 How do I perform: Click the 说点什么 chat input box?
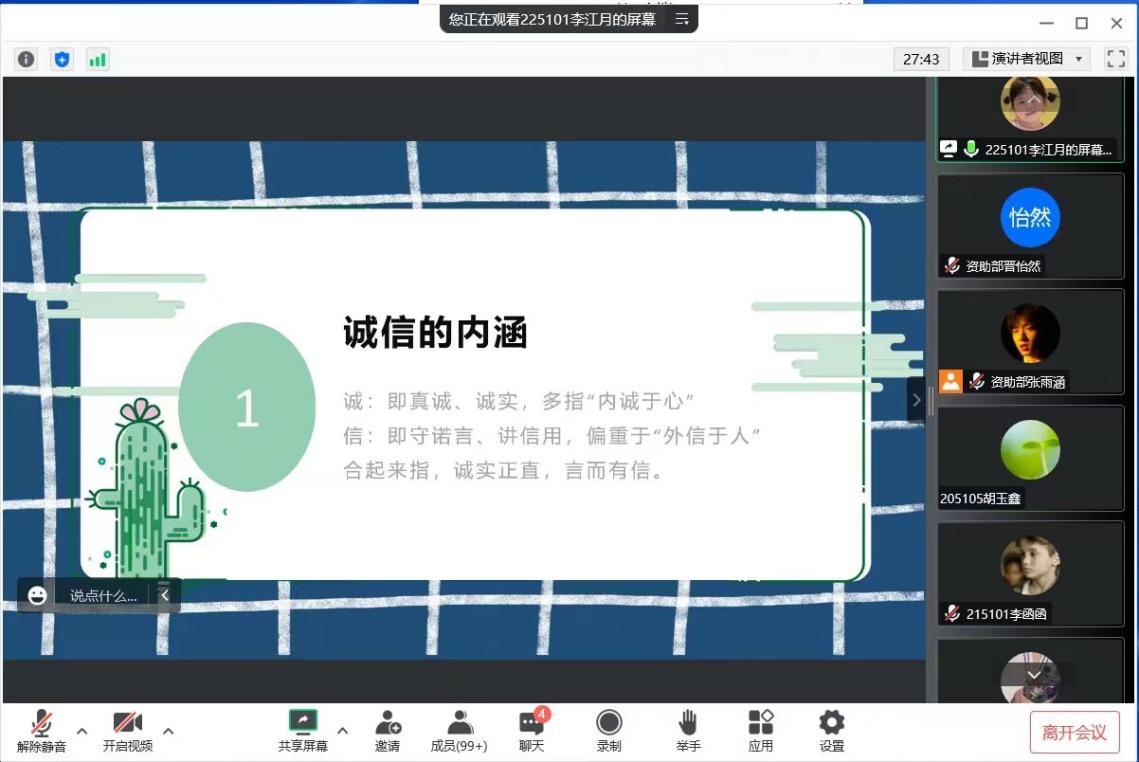click(102, 596)
